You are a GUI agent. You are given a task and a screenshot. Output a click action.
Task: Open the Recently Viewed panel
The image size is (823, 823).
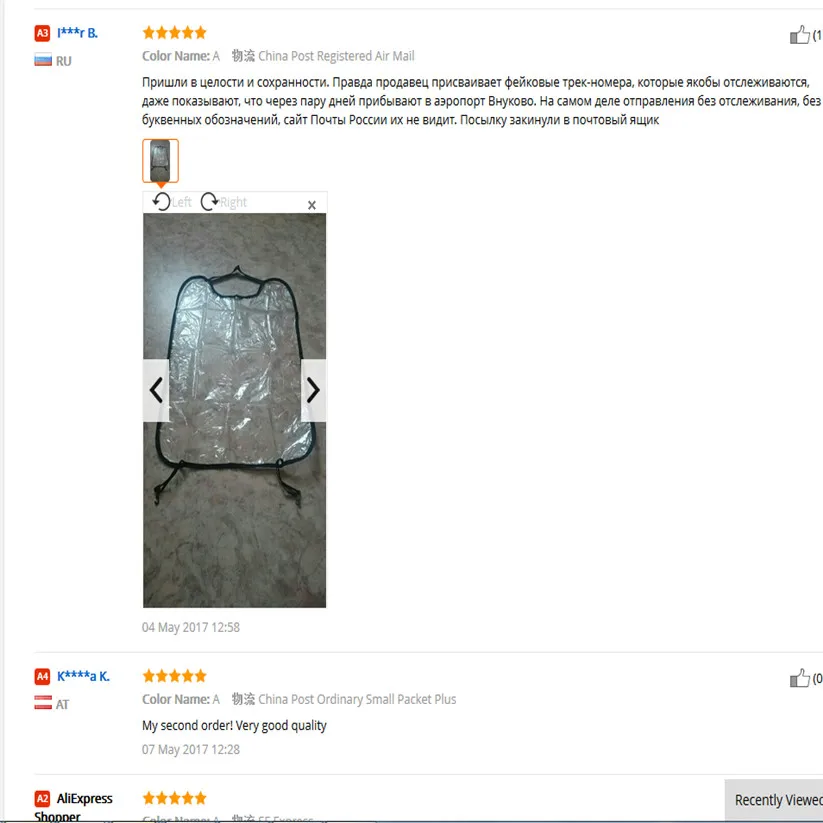(x=775, y=800)
